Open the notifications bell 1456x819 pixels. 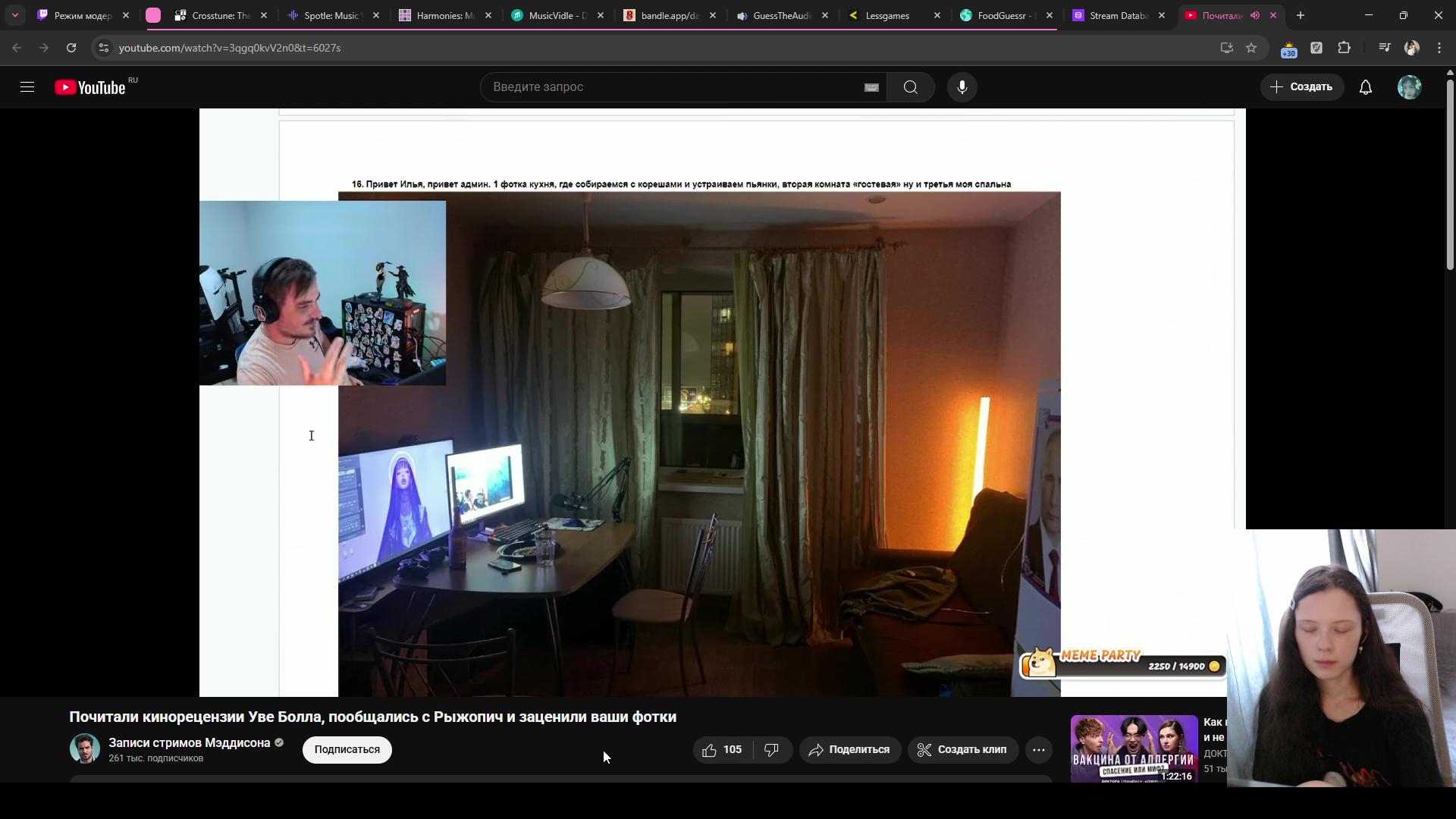point(1365,87)
